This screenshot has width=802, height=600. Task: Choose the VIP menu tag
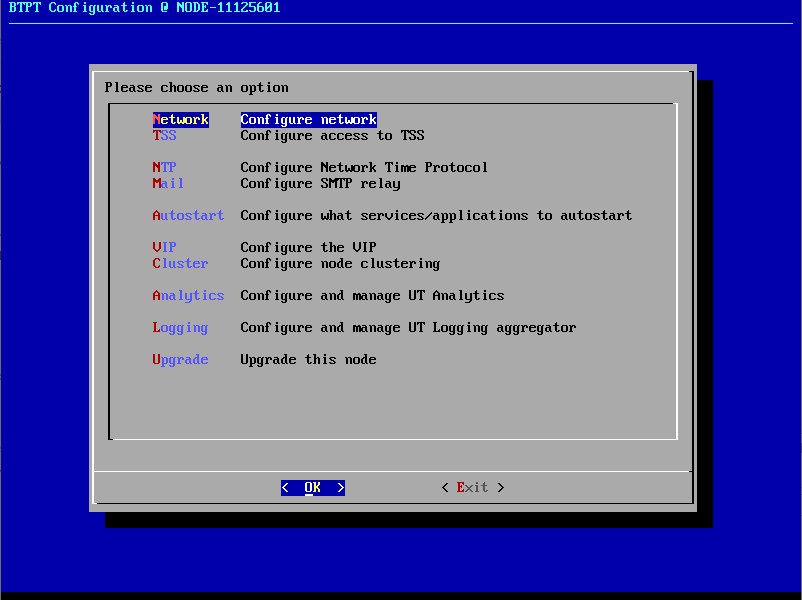tap(164, 247)
